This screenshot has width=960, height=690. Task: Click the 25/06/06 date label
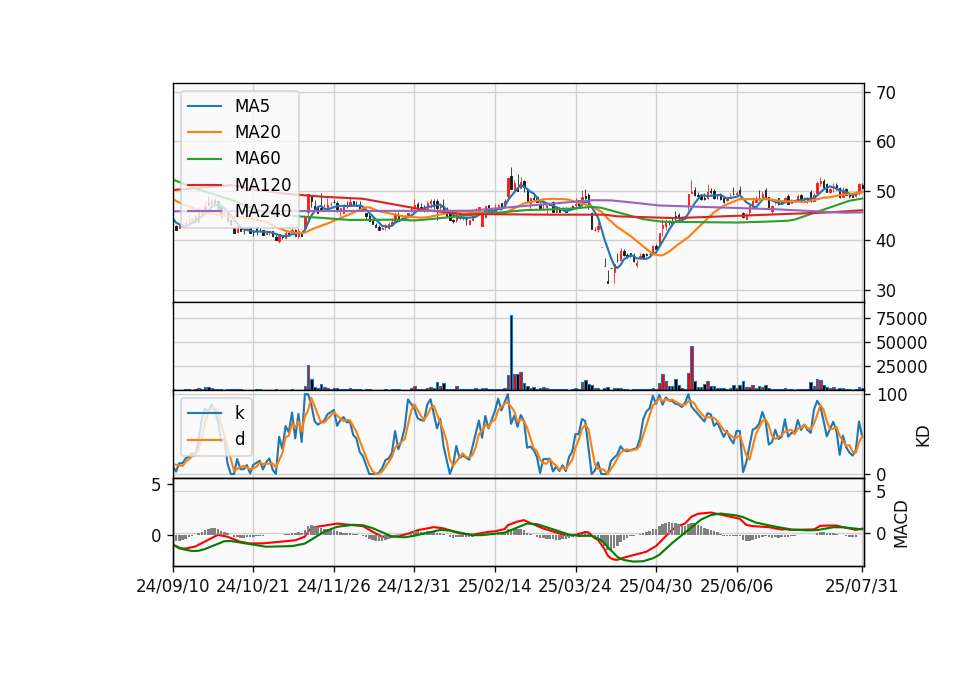pyautogui.click(x=737, y=586)
